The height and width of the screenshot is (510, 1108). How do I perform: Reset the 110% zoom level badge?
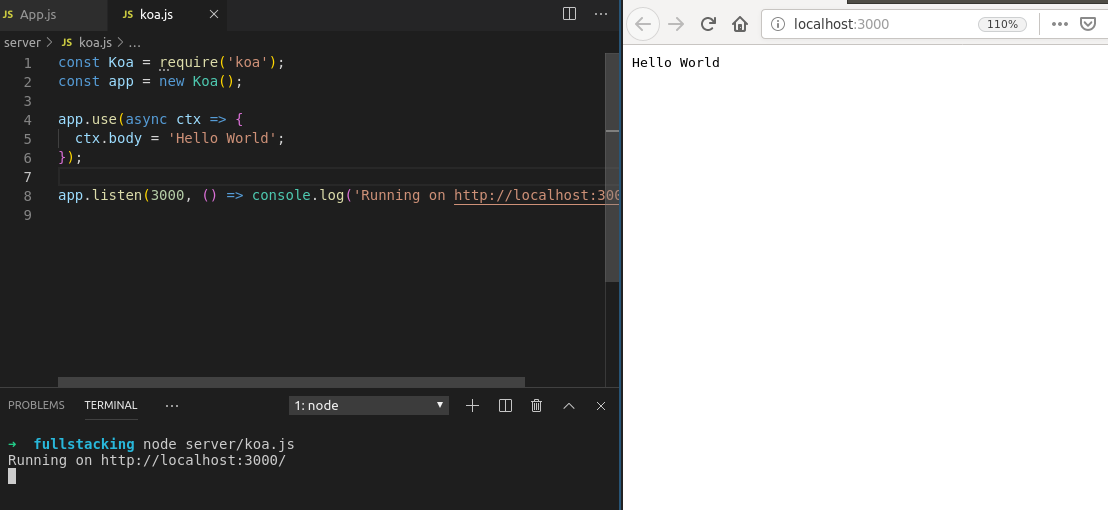[1002, 24]
